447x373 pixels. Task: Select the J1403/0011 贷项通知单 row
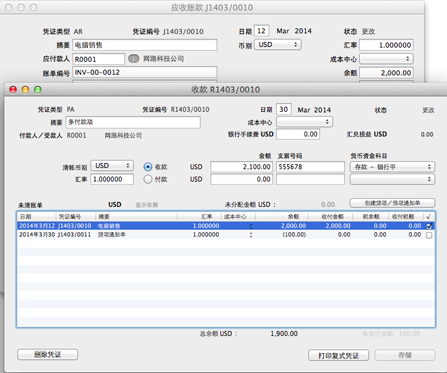coord(226,235)
